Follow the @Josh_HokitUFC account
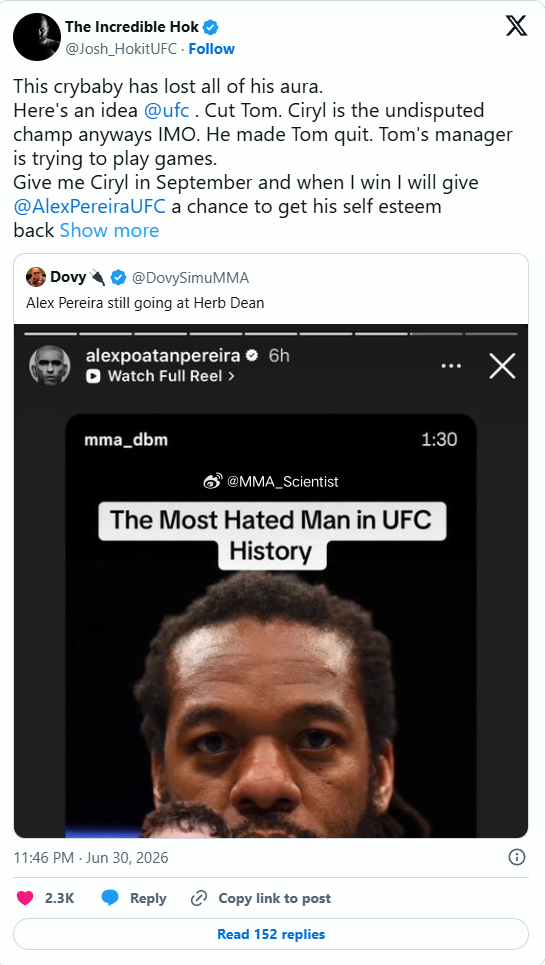 tap(212, 49)
